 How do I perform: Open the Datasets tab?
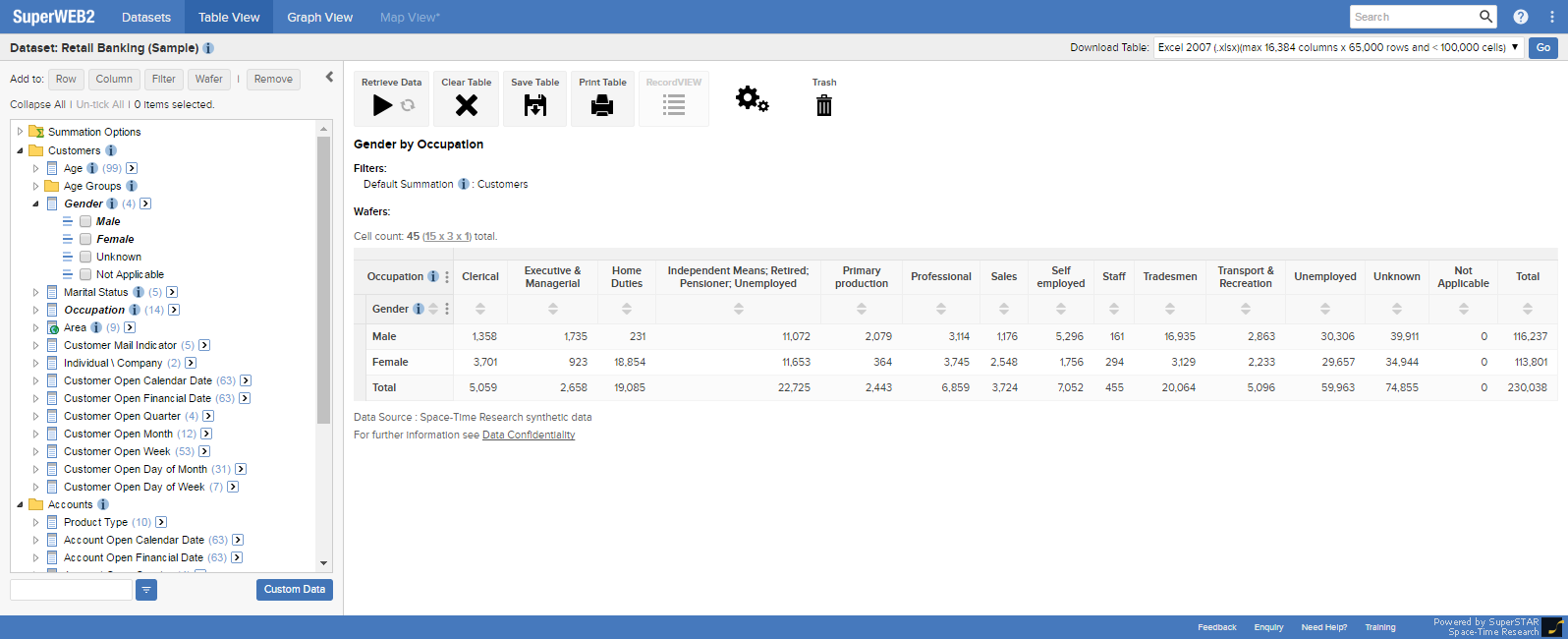146,17
